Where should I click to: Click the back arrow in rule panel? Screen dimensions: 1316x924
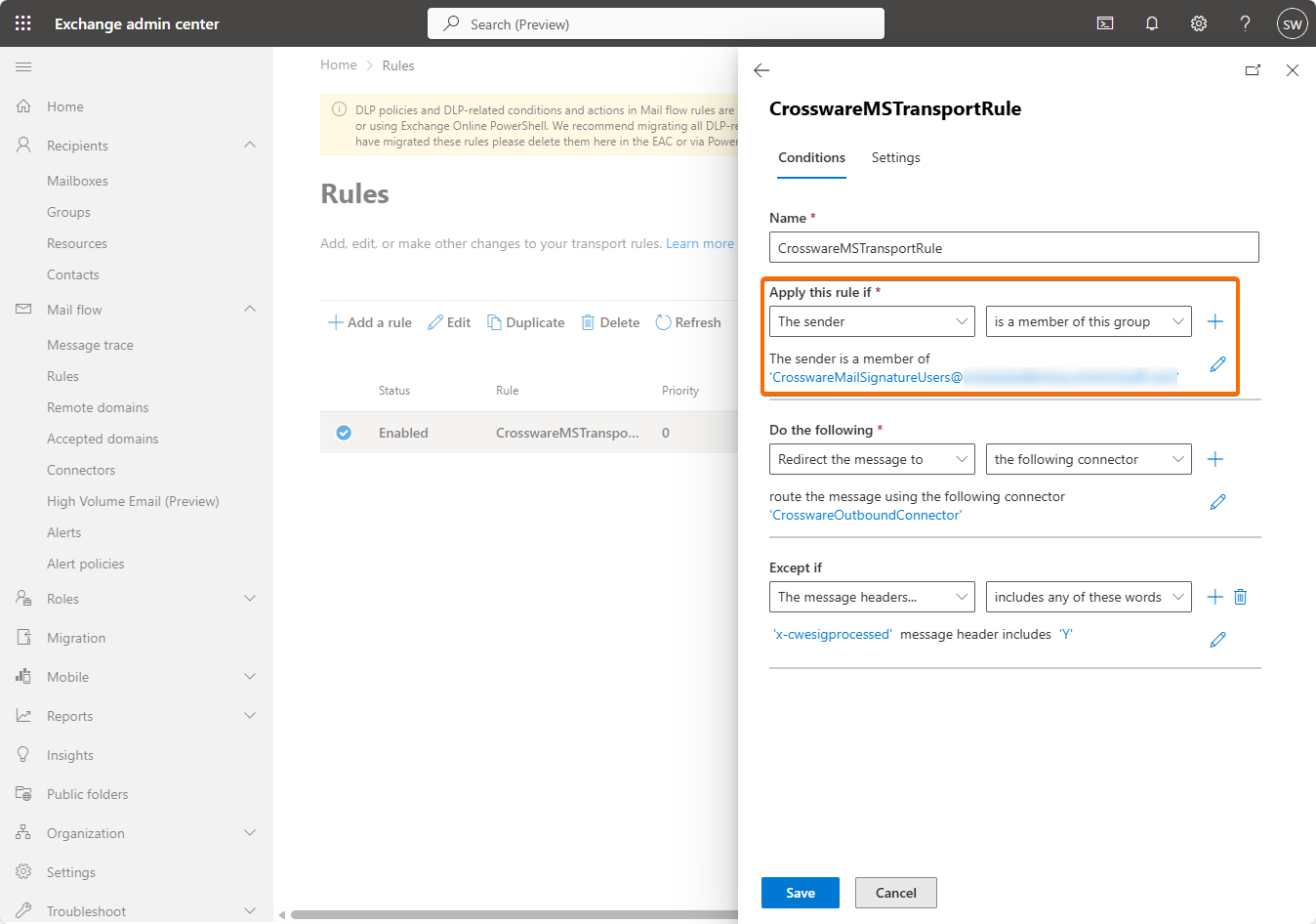(762, 70)
